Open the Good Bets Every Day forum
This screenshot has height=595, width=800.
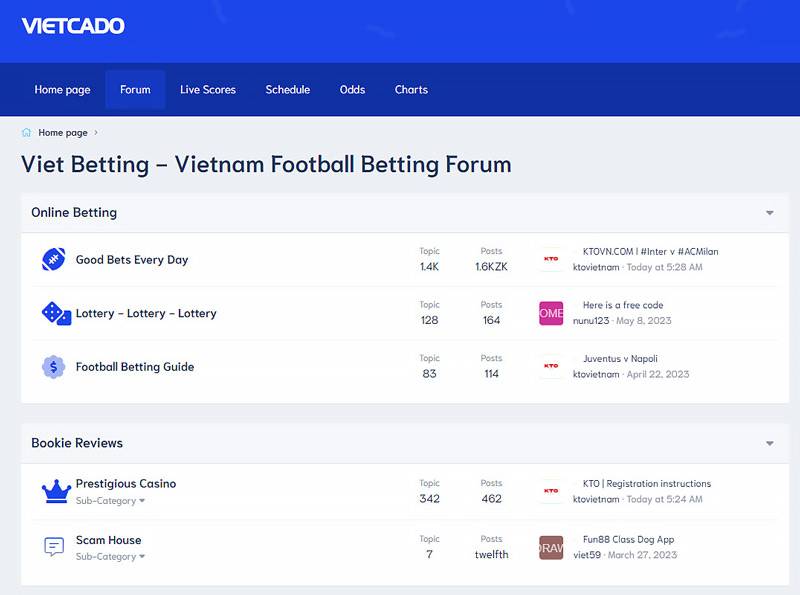click(132, 260)
